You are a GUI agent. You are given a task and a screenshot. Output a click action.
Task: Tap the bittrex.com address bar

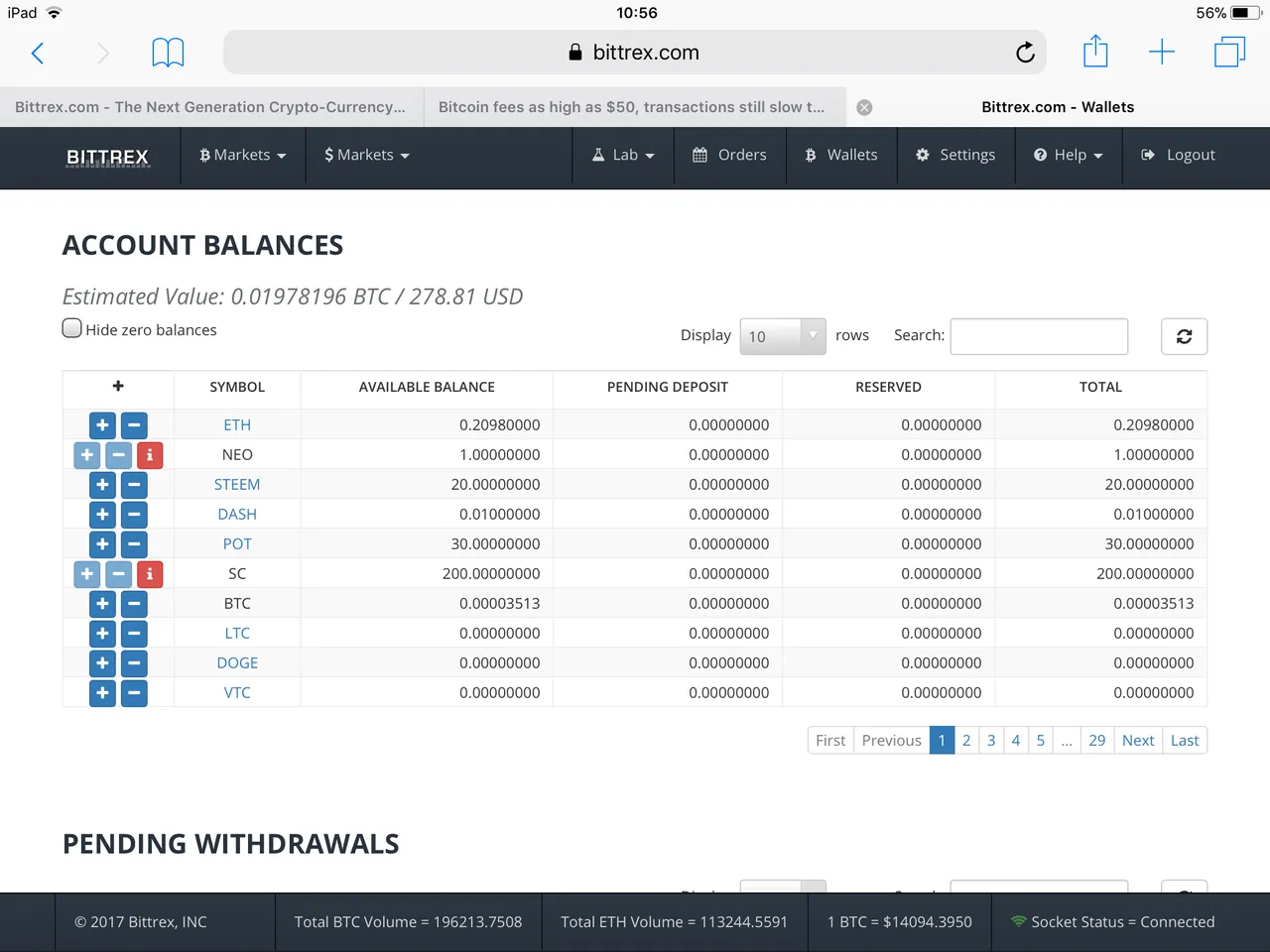coord(635,53)
